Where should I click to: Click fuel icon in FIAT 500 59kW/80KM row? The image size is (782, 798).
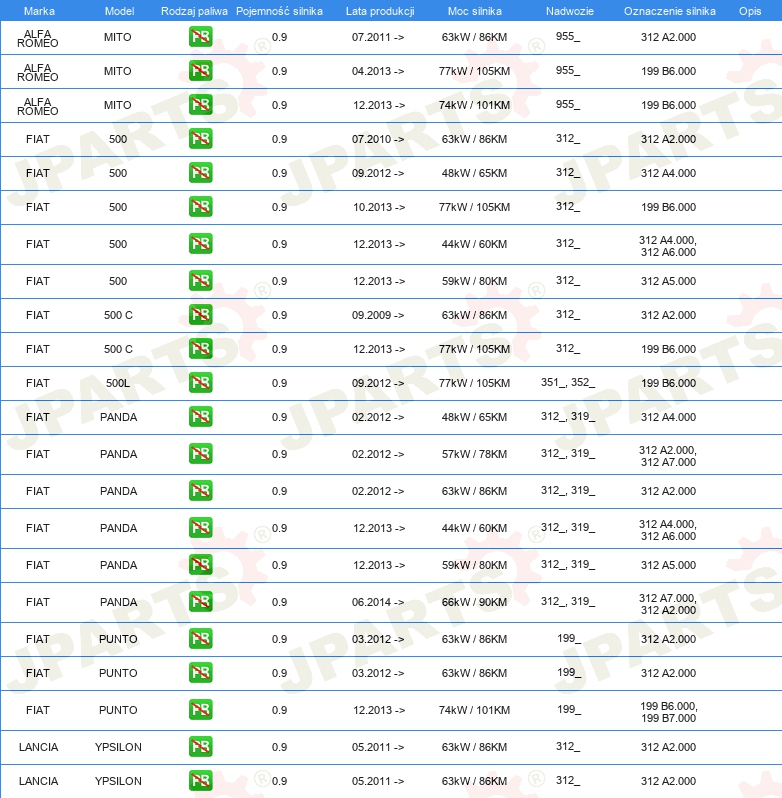pos(200,281)
